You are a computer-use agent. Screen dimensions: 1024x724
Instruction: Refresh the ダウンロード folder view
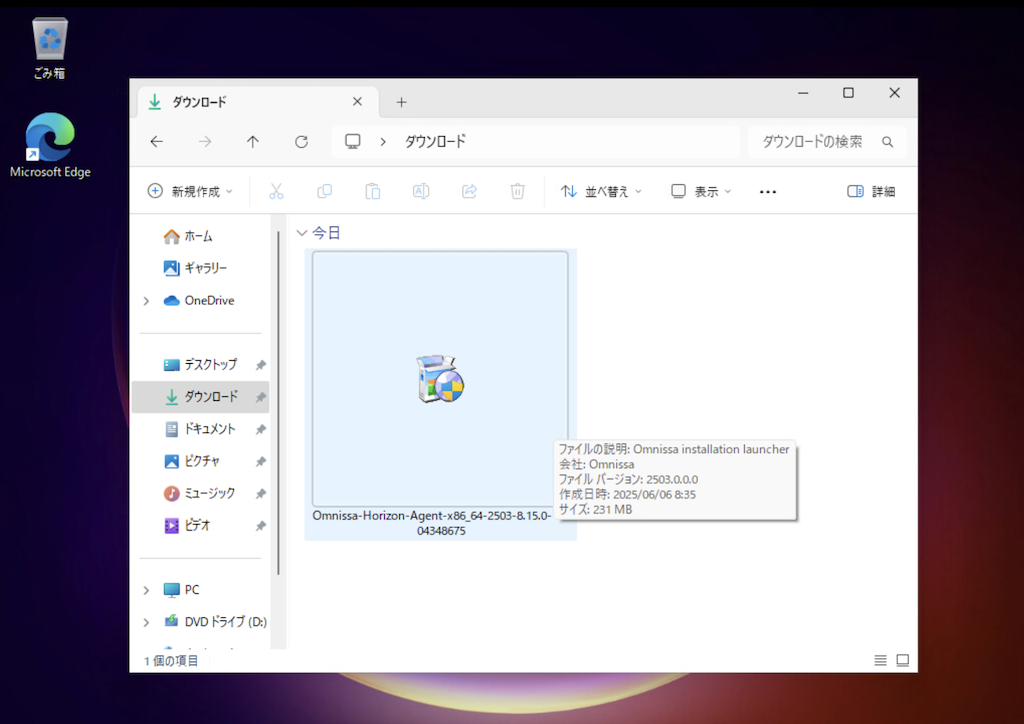(301, 142)
